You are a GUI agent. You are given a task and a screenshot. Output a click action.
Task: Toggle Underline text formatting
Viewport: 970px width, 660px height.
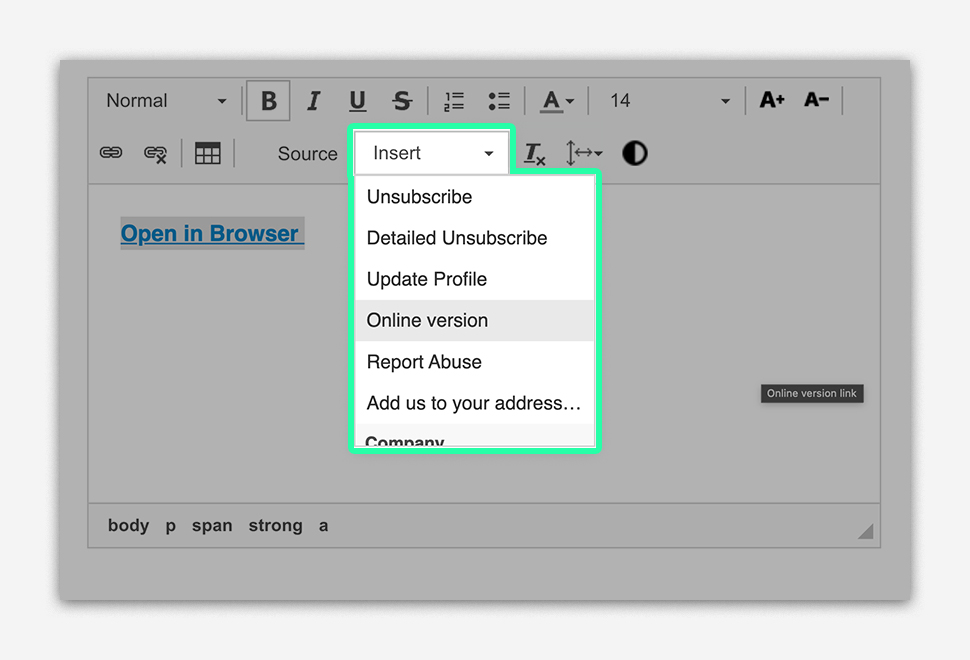tap(357, 101)
